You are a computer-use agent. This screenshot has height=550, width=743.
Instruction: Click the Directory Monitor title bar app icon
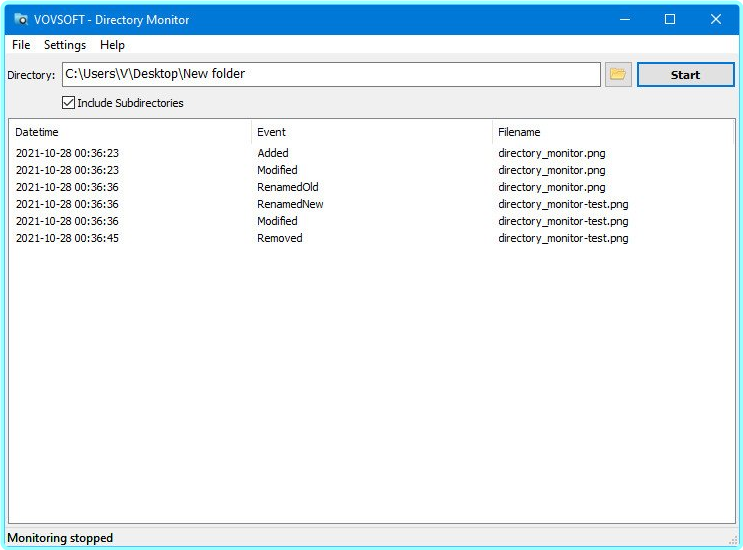click(x=21, y=19)
